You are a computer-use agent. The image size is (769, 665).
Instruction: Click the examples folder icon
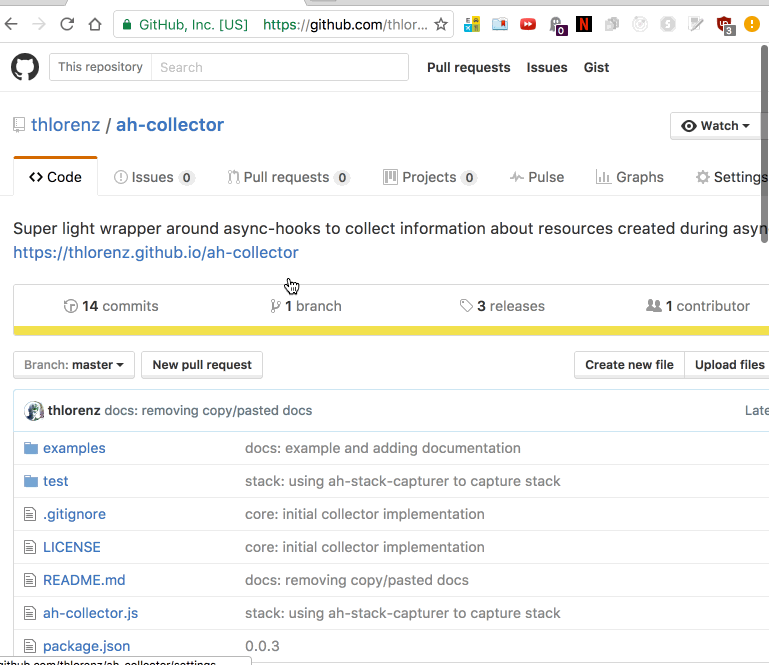31,448
